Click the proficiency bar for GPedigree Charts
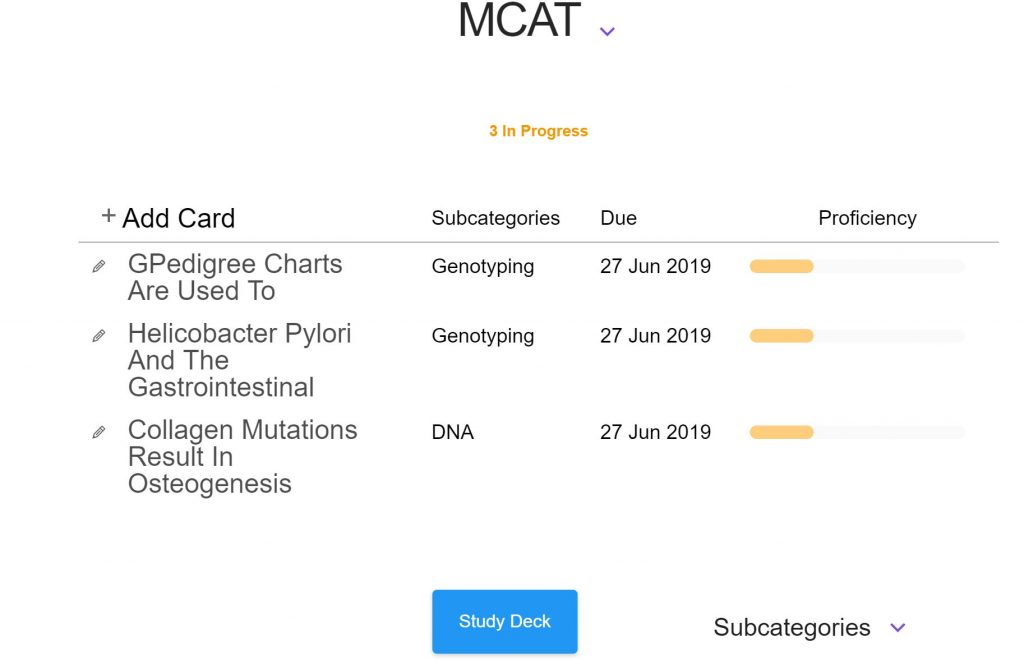The width and height of the screenshot is (1024, 661). 857,266
